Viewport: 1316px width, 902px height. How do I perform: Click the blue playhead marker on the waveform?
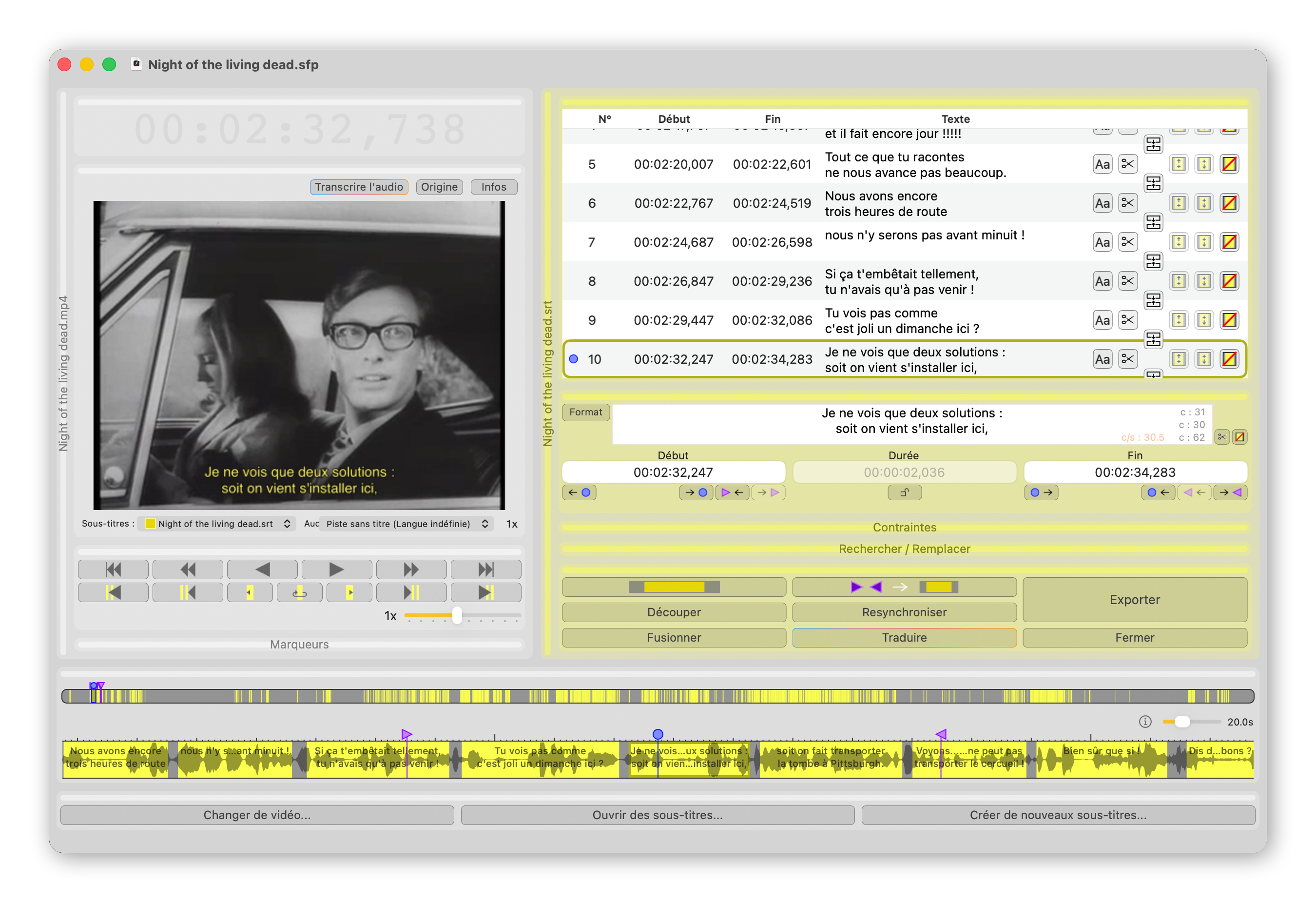tap(658, 734)
